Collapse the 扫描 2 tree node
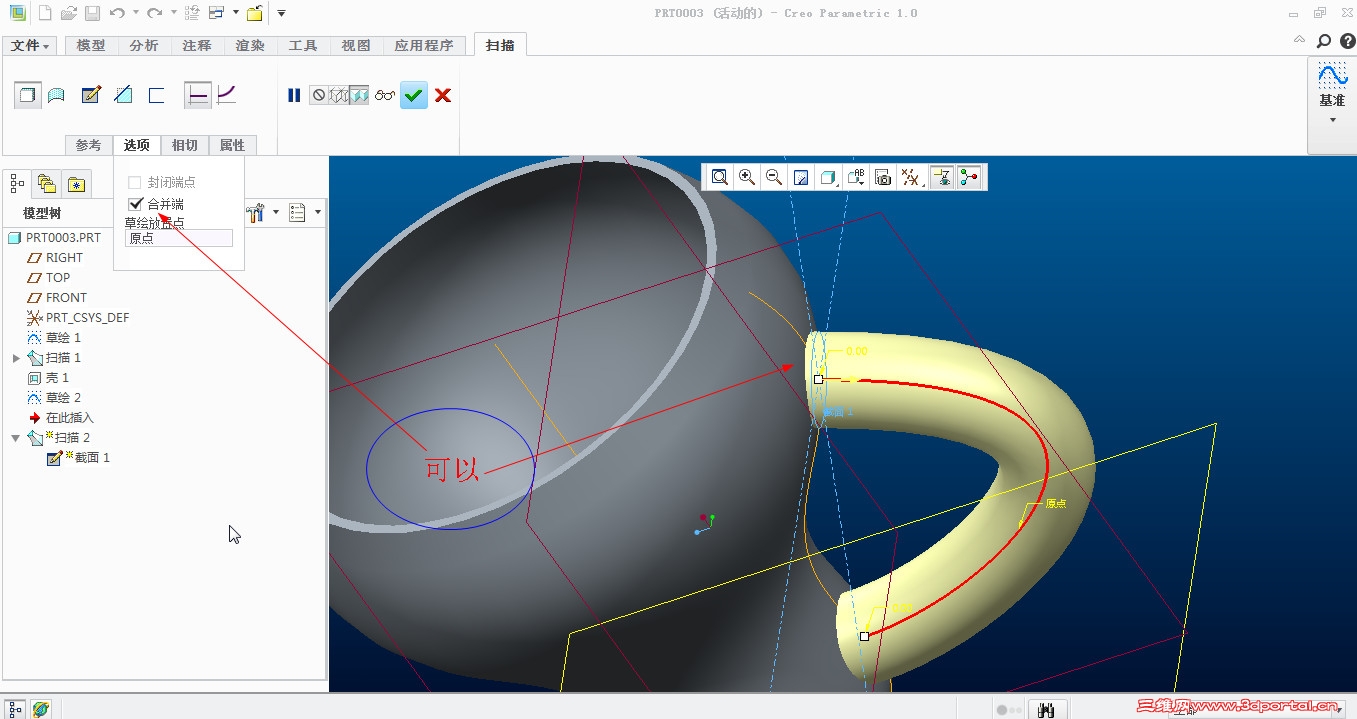This screenshot has width=1357, height=719. click(x=16, y=438)
